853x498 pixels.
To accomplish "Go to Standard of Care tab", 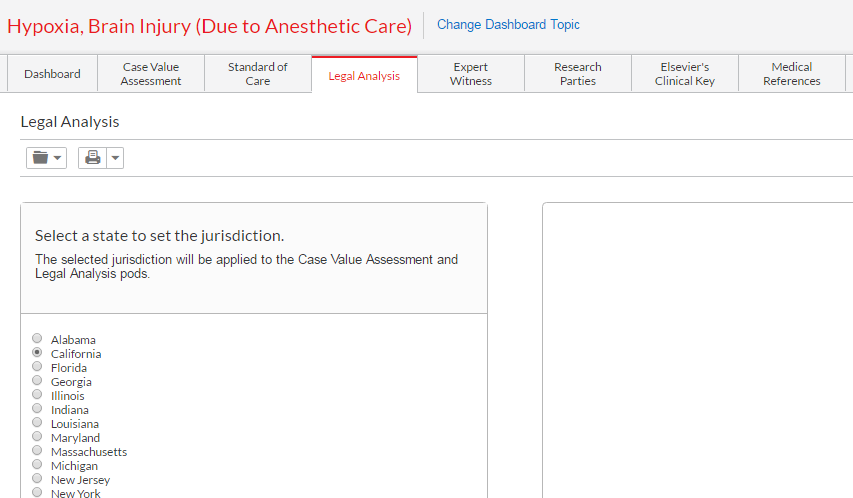I will [258, 73].
